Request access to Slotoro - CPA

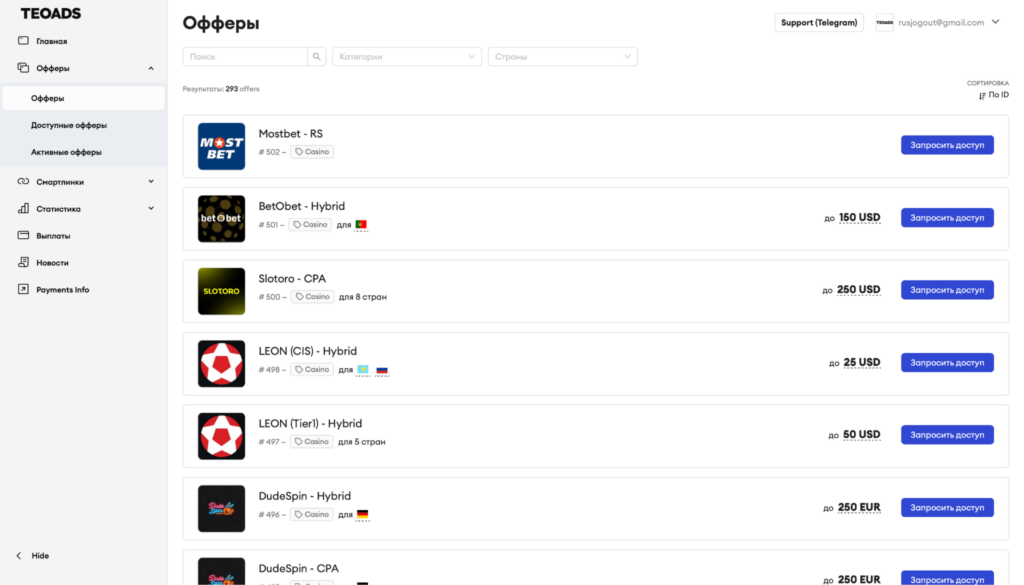pos(947,290)
